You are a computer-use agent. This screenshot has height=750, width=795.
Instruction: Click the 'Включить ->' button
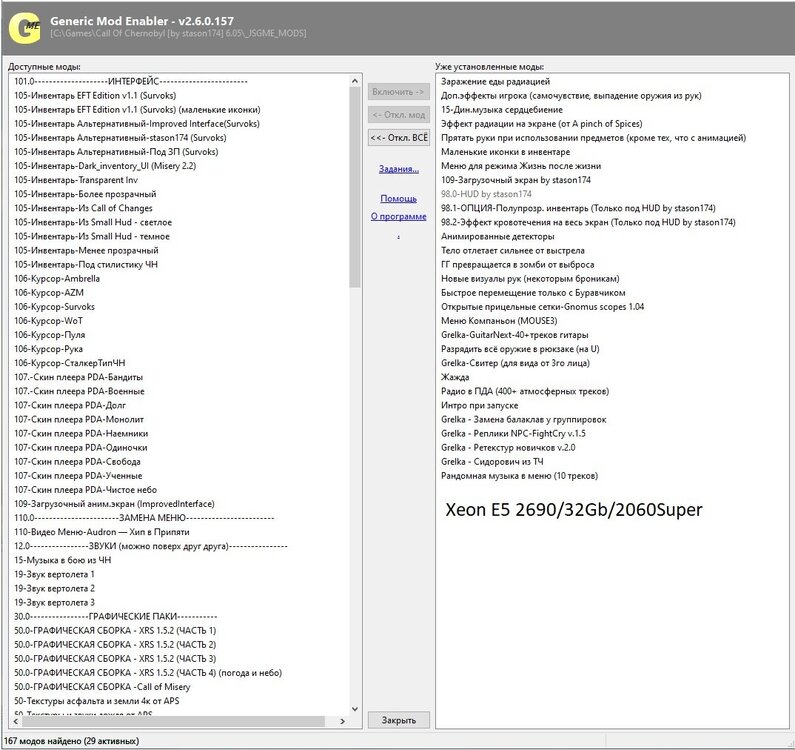(x=398, y=91)
